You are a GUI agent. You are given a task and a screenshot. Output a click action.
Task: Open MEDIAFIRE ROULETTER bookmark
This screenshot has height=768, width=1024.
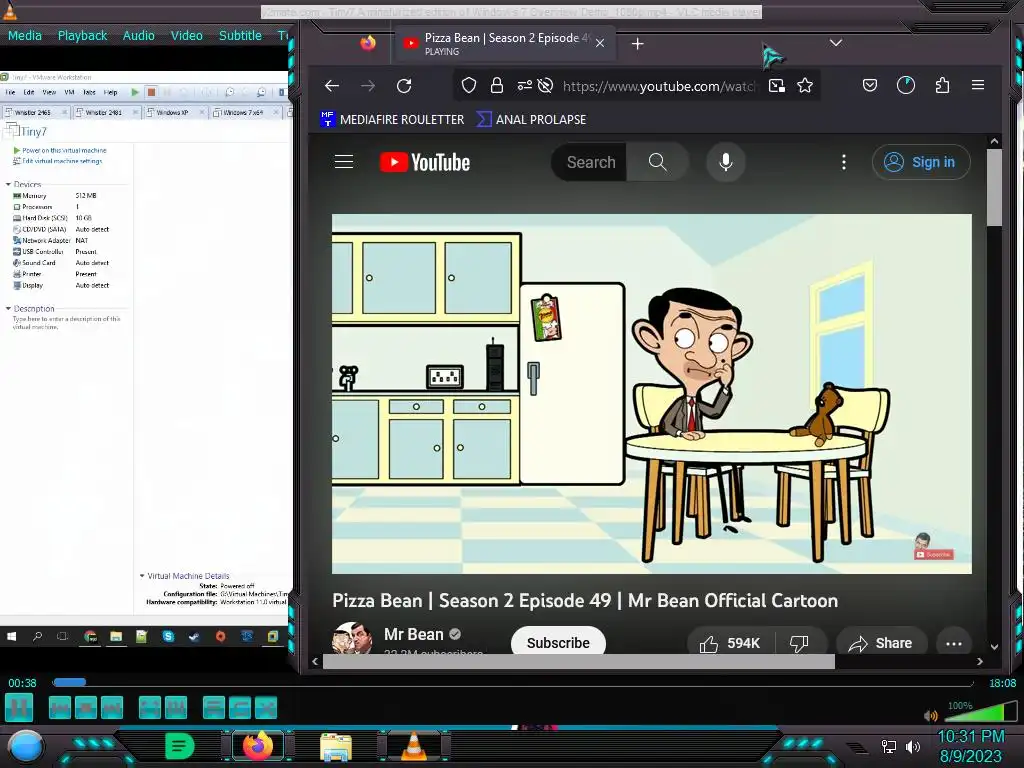tap(392, 120)
